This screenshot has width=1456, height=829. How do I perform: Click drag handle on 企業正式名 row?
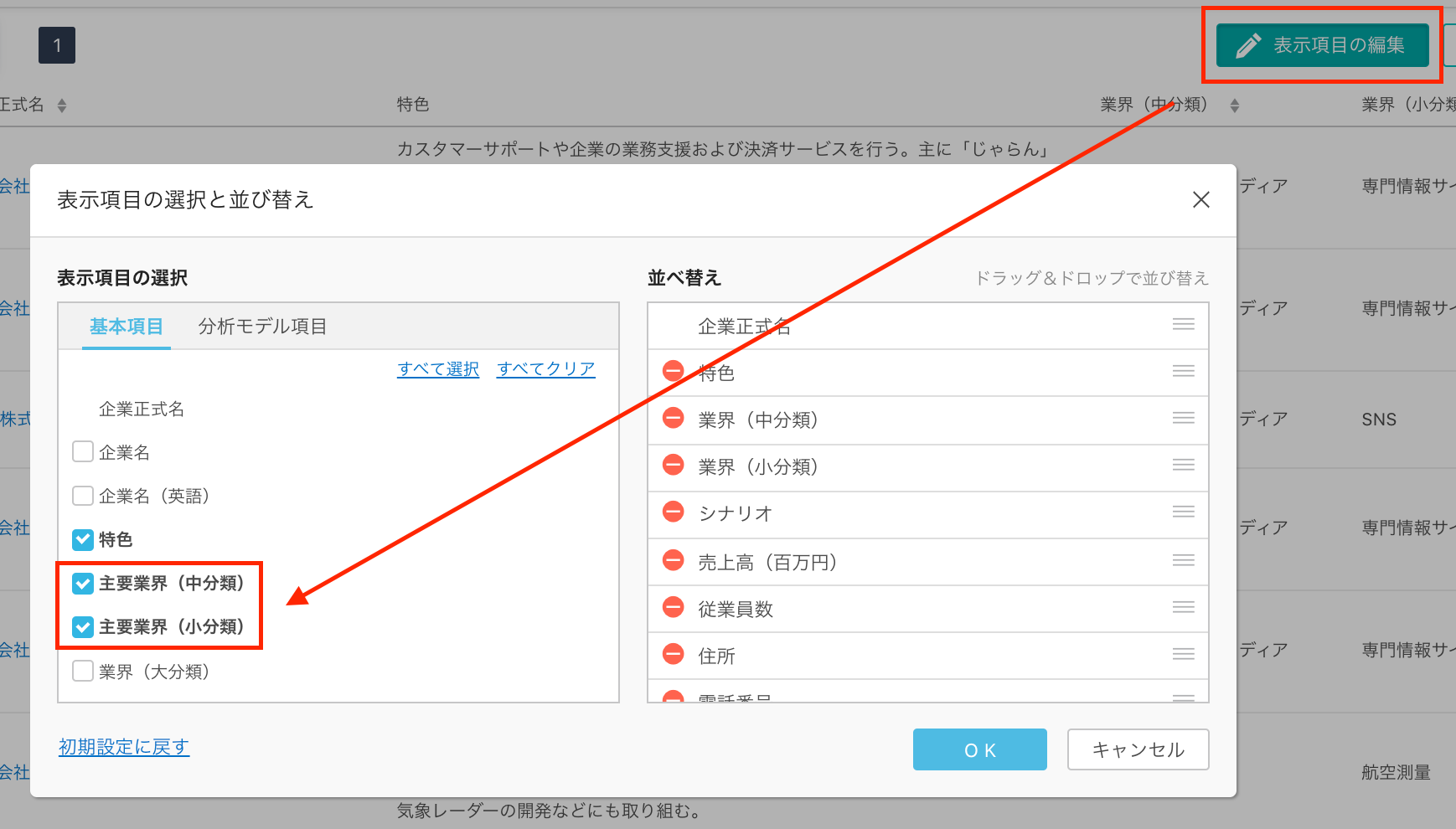(x=1183, y=325)
